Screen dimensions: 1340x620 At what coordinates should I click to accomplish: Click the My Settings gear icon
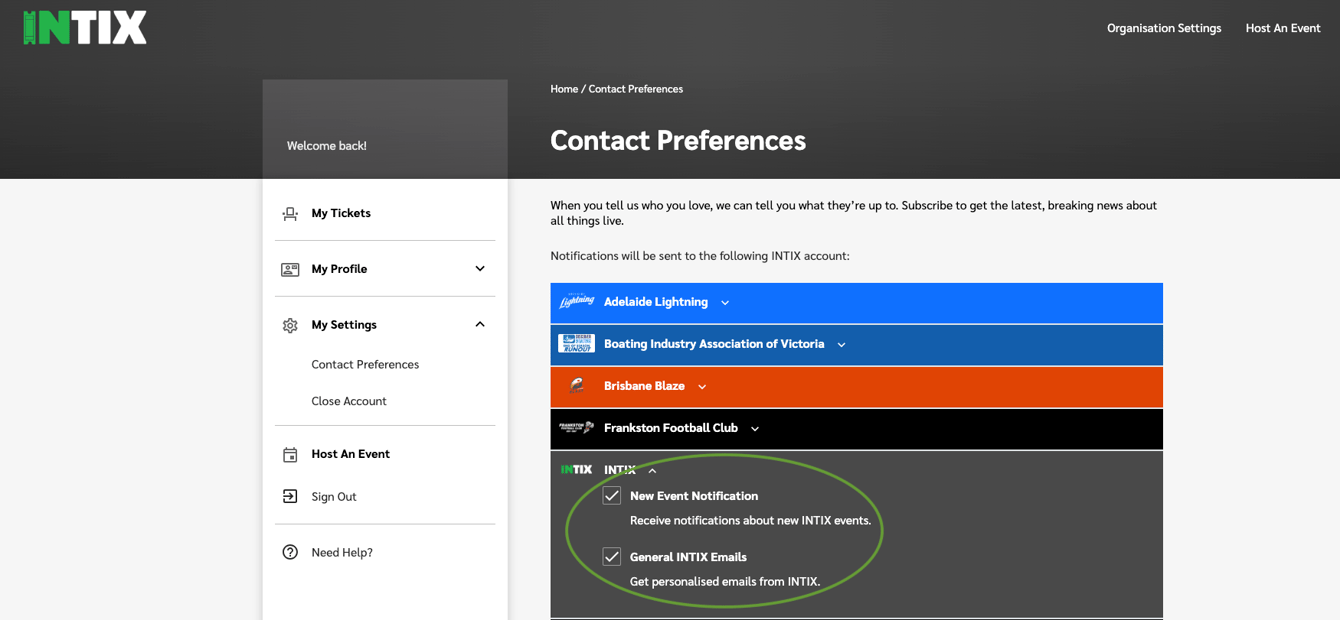point(290,325)
